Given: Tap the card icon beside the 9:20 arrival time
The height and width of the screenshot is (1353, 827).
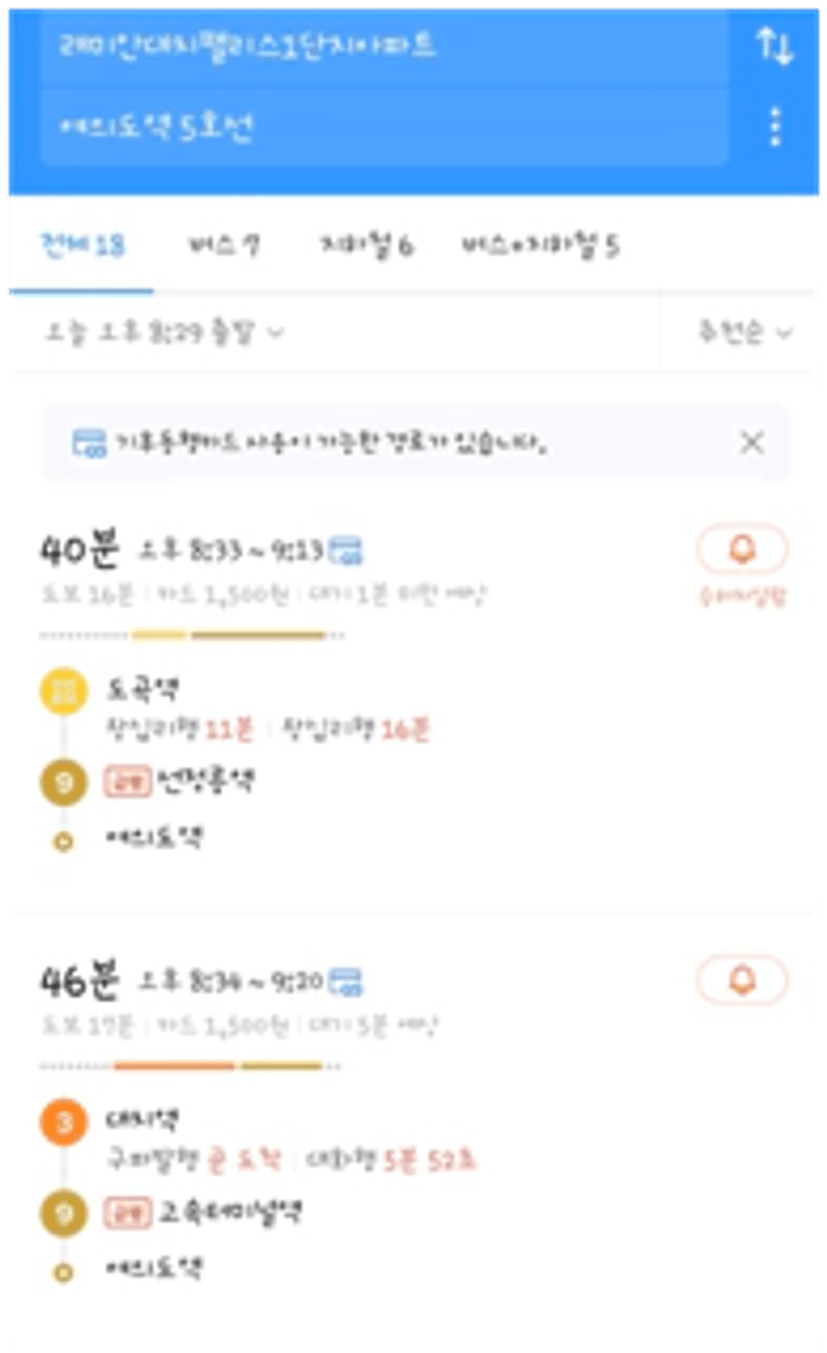Looking at the screenshot, I should [x=346, y=981].
